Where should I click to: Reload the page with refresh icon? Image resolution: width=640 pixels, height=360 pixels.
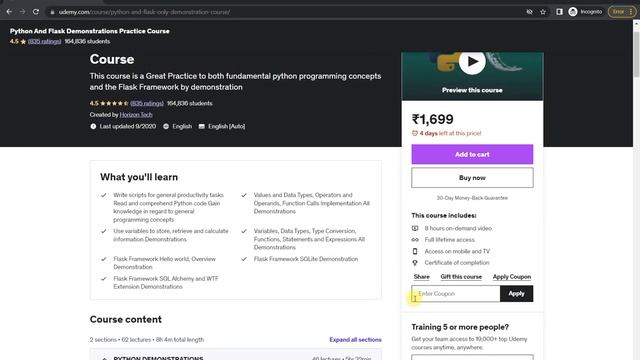36,12
